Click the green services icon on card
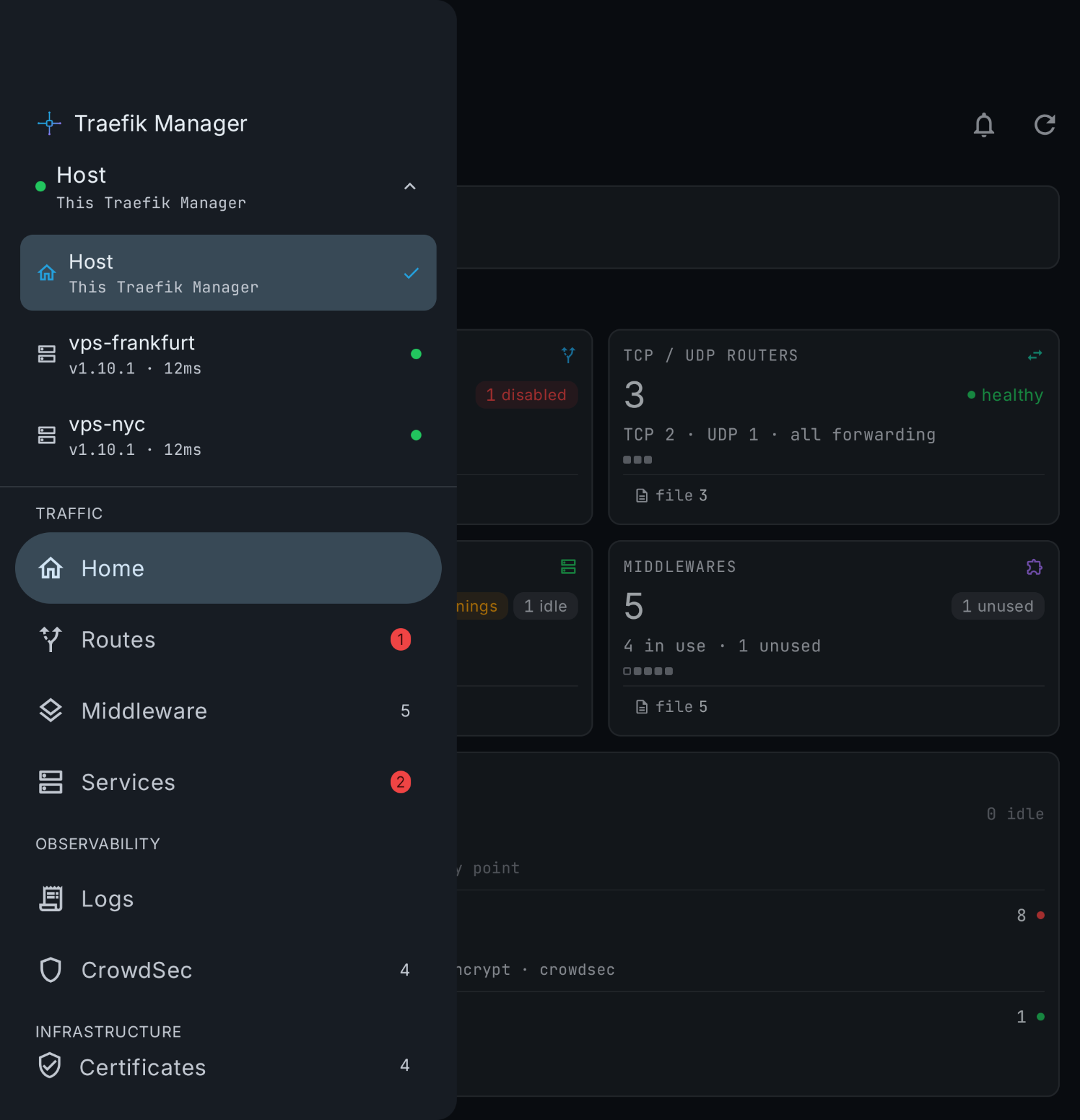1080x1120 pixels. coord(569,567)
